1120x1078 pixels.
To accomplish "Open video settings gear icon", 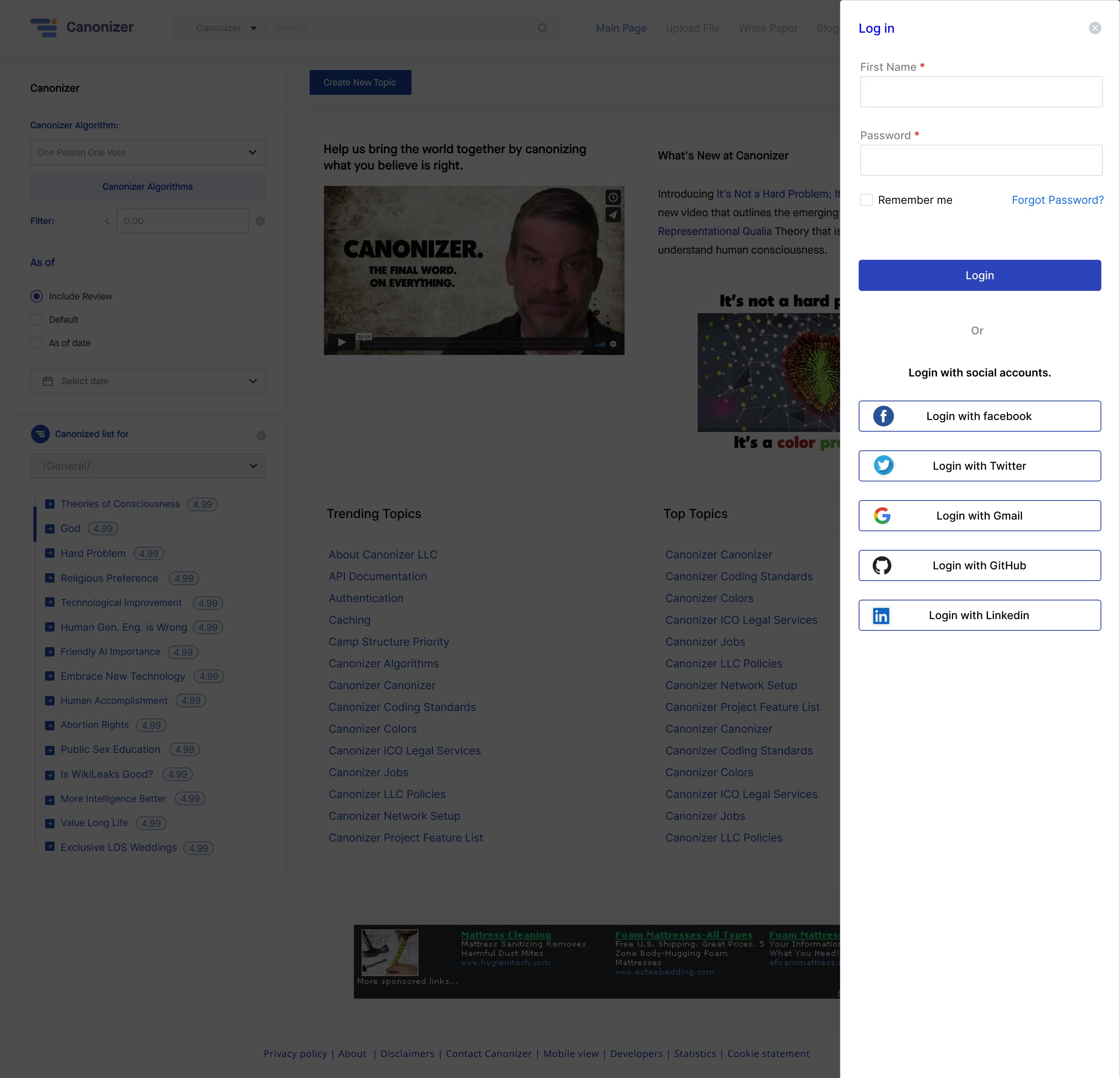I will pyautogui.click(x=612, y=344).
